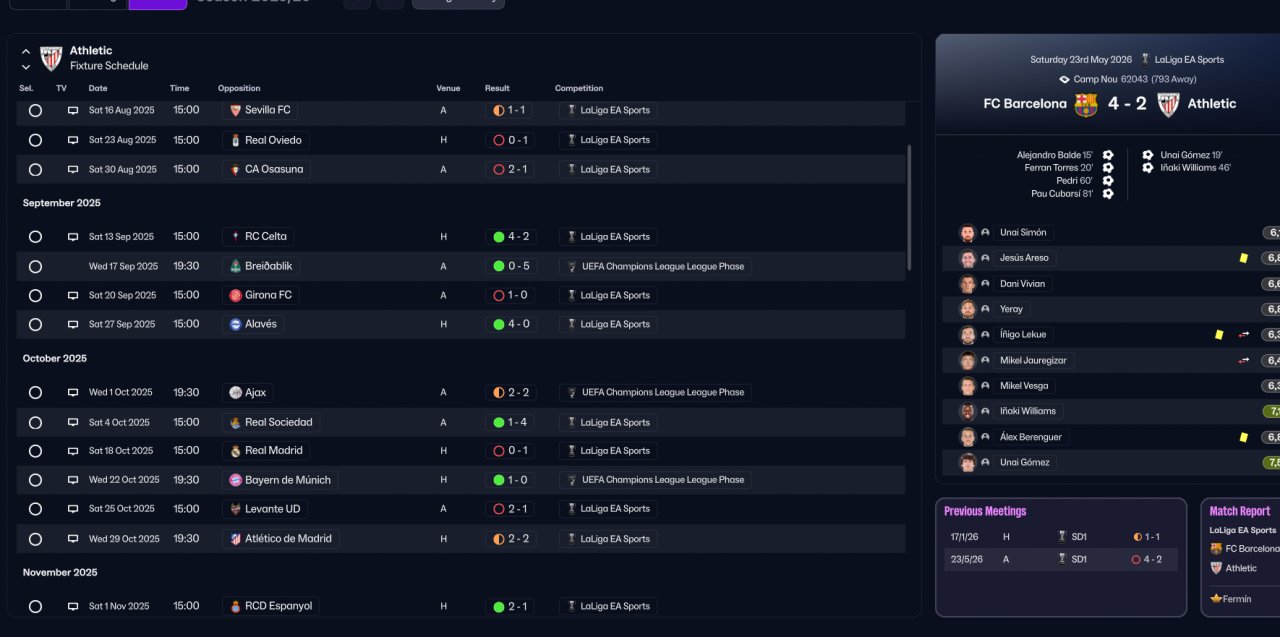1280x637 pixels.
Task: Open the Champions League link in Bayern row
Action: [x=655, y=480]
